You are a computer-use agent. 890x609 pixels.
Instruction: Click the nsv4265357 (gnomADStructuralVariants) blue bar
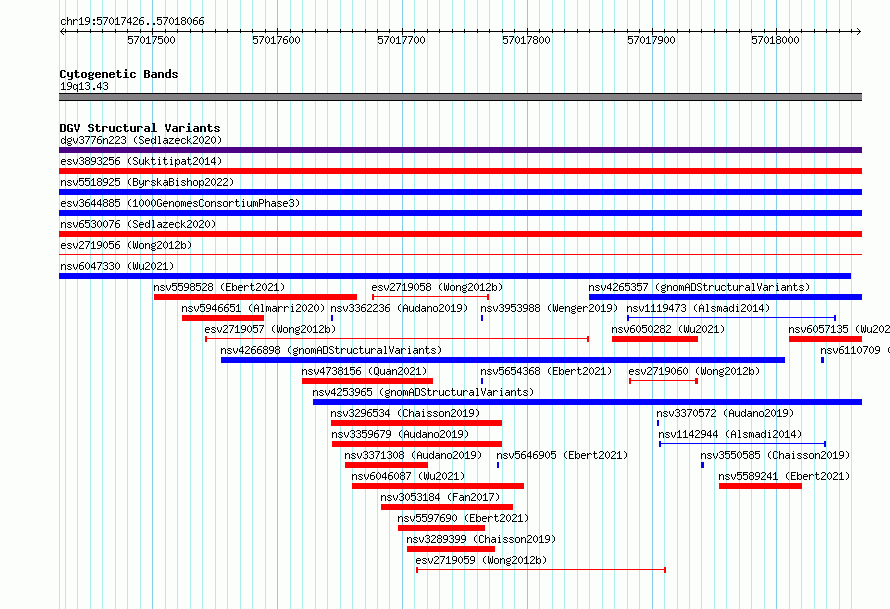click(x=725, y=297)
